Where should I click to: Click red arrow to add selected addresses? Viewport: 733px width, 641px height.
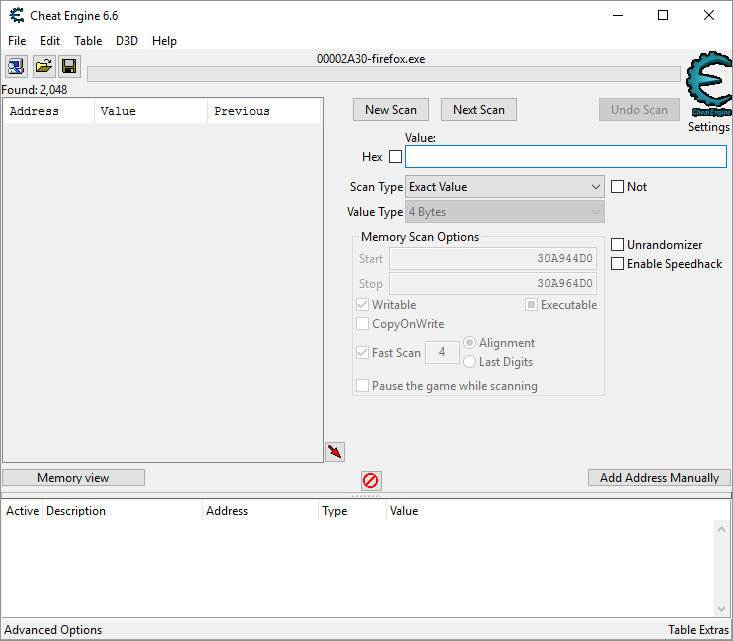(335, 452)
